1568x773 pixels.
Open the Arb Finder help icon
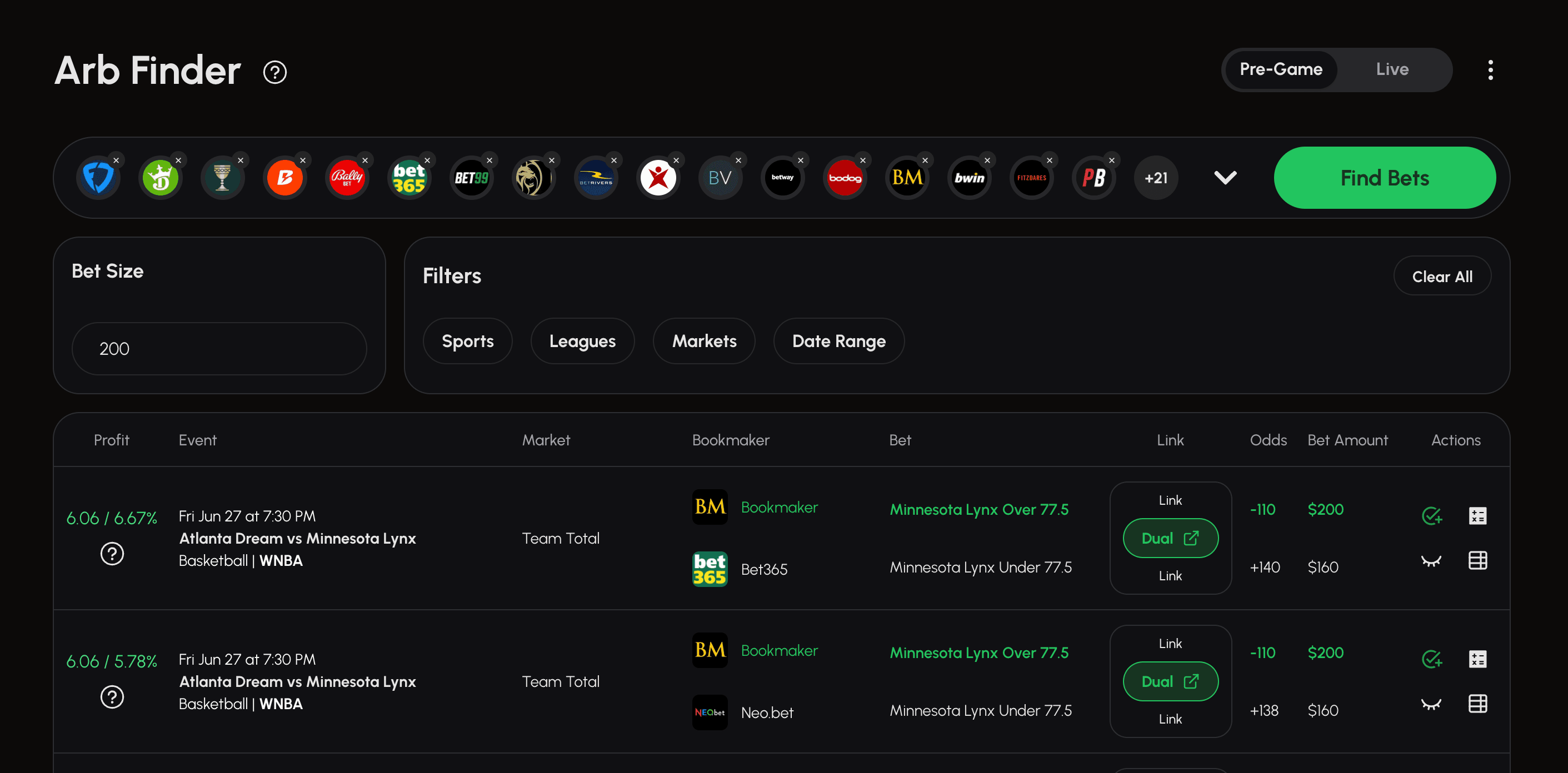click(x=274, y=72)
